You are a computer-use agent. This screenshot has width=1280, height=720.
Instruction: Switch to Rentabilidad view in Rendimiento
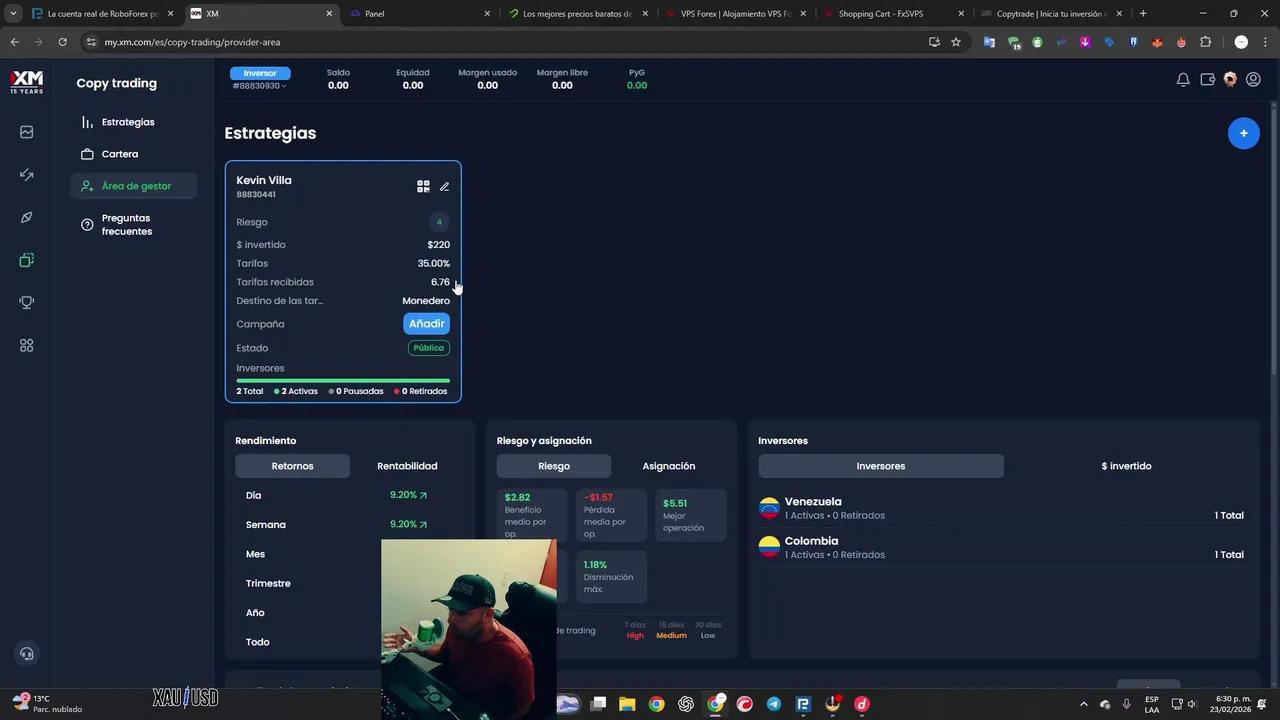coord(407,466)
